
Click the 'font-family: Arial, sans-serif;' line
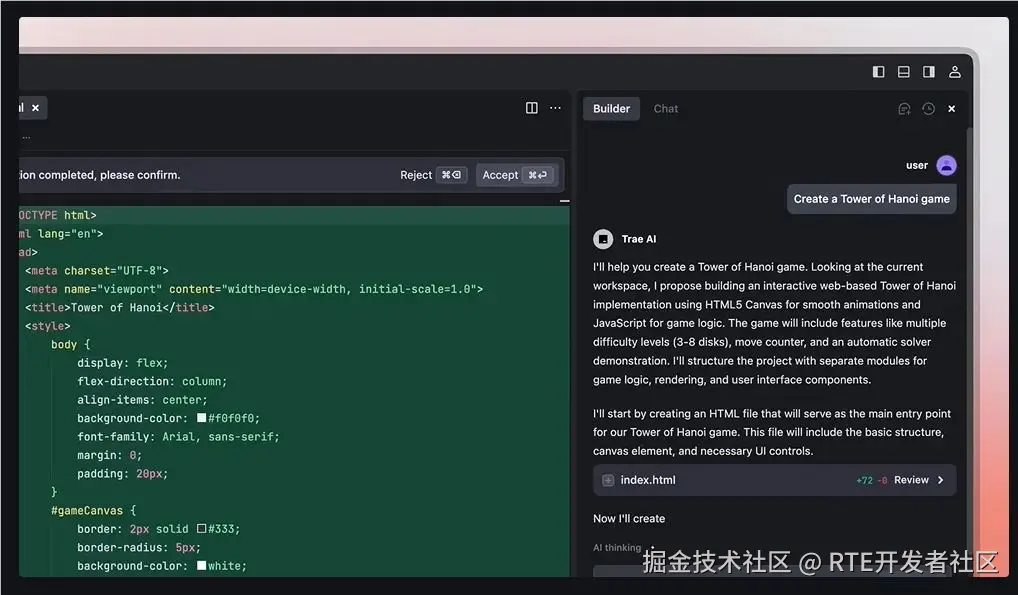point(178,437)
